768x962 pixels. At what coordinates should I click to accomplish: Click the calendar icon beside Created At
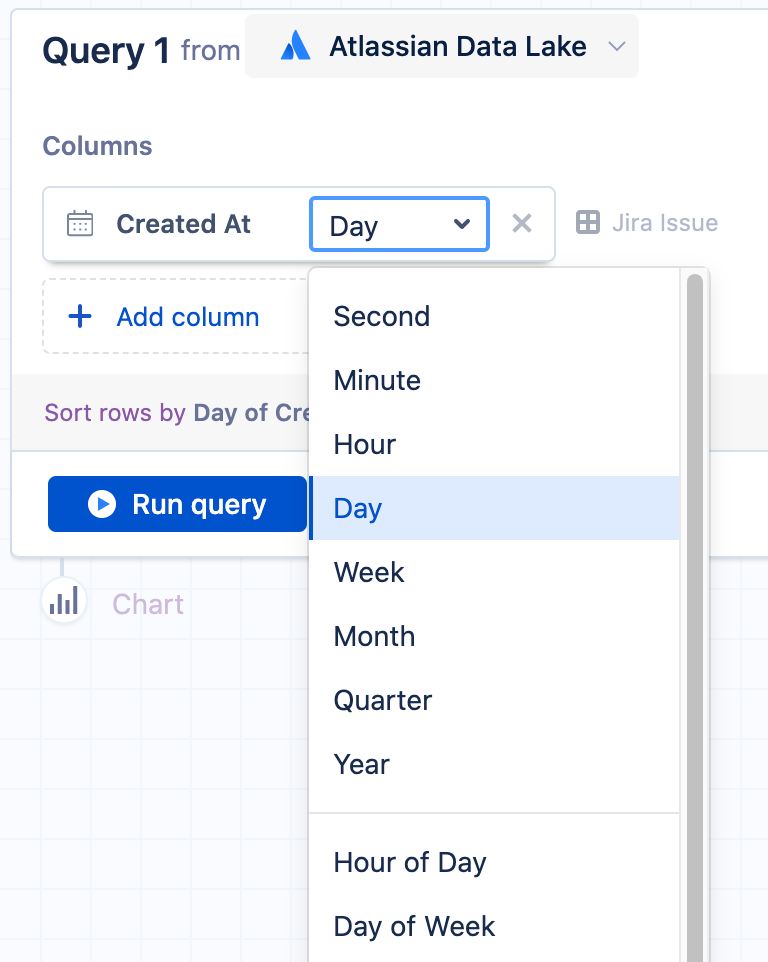pyautogui.click(x=80, y=223)
